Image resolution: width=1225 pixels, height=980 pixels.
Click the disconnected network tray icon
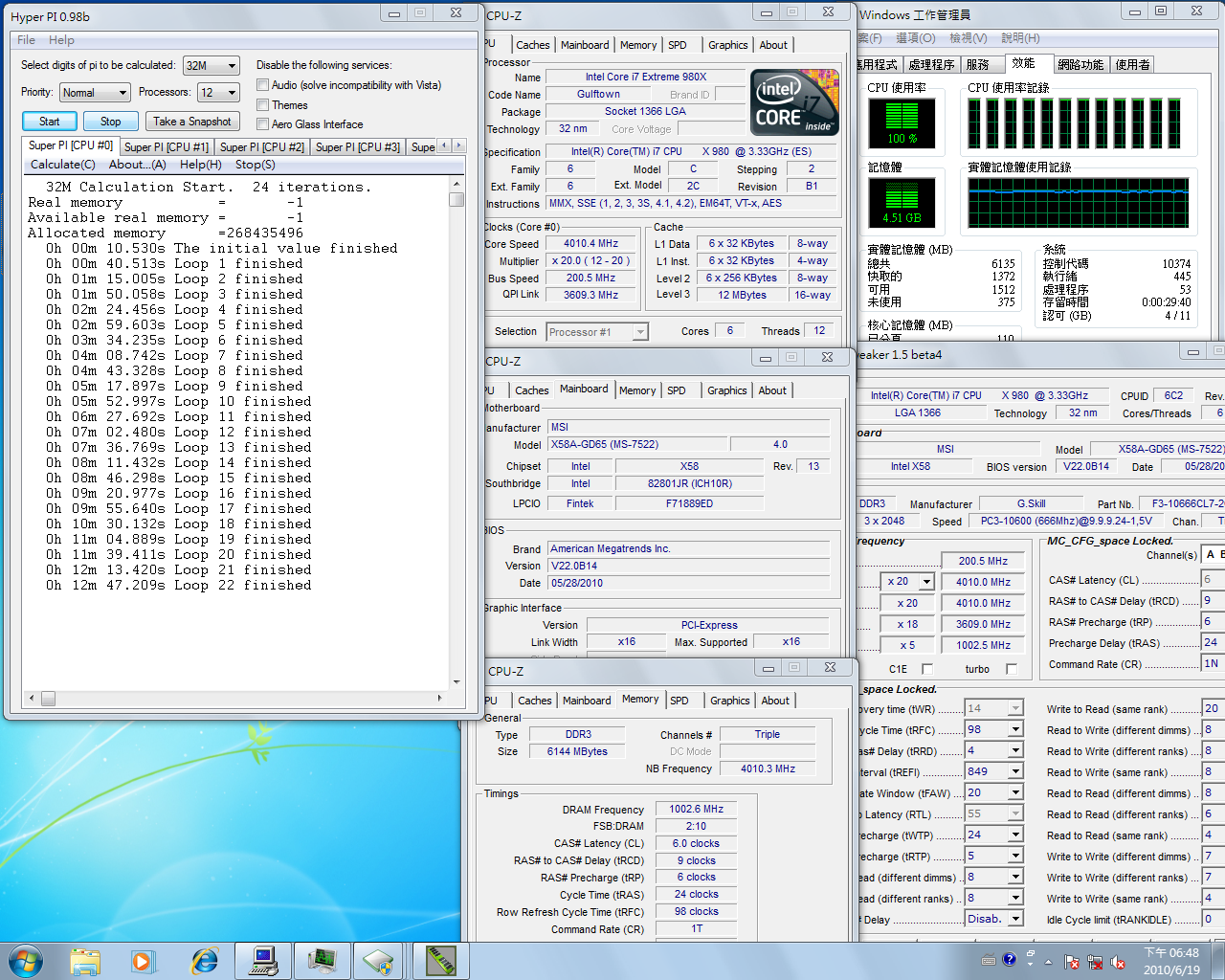1095,962
